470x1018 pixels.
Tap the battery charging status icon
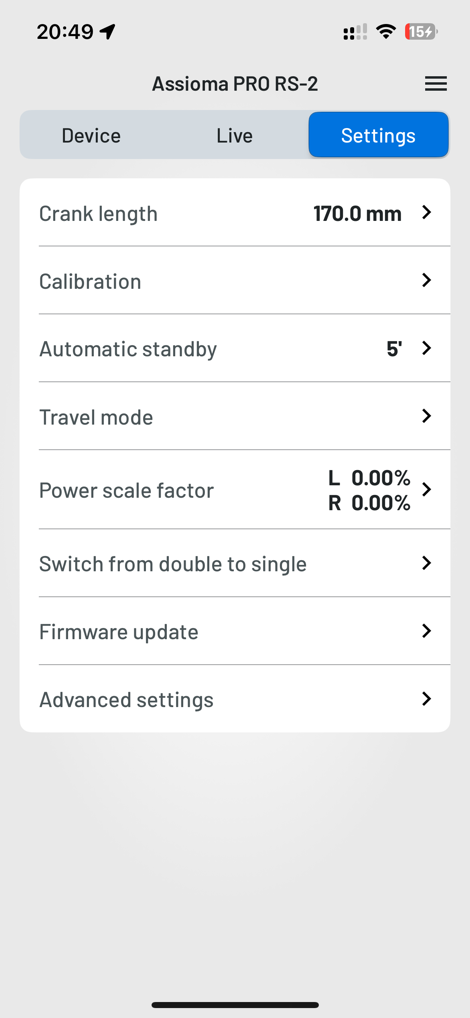pos(421,31)
